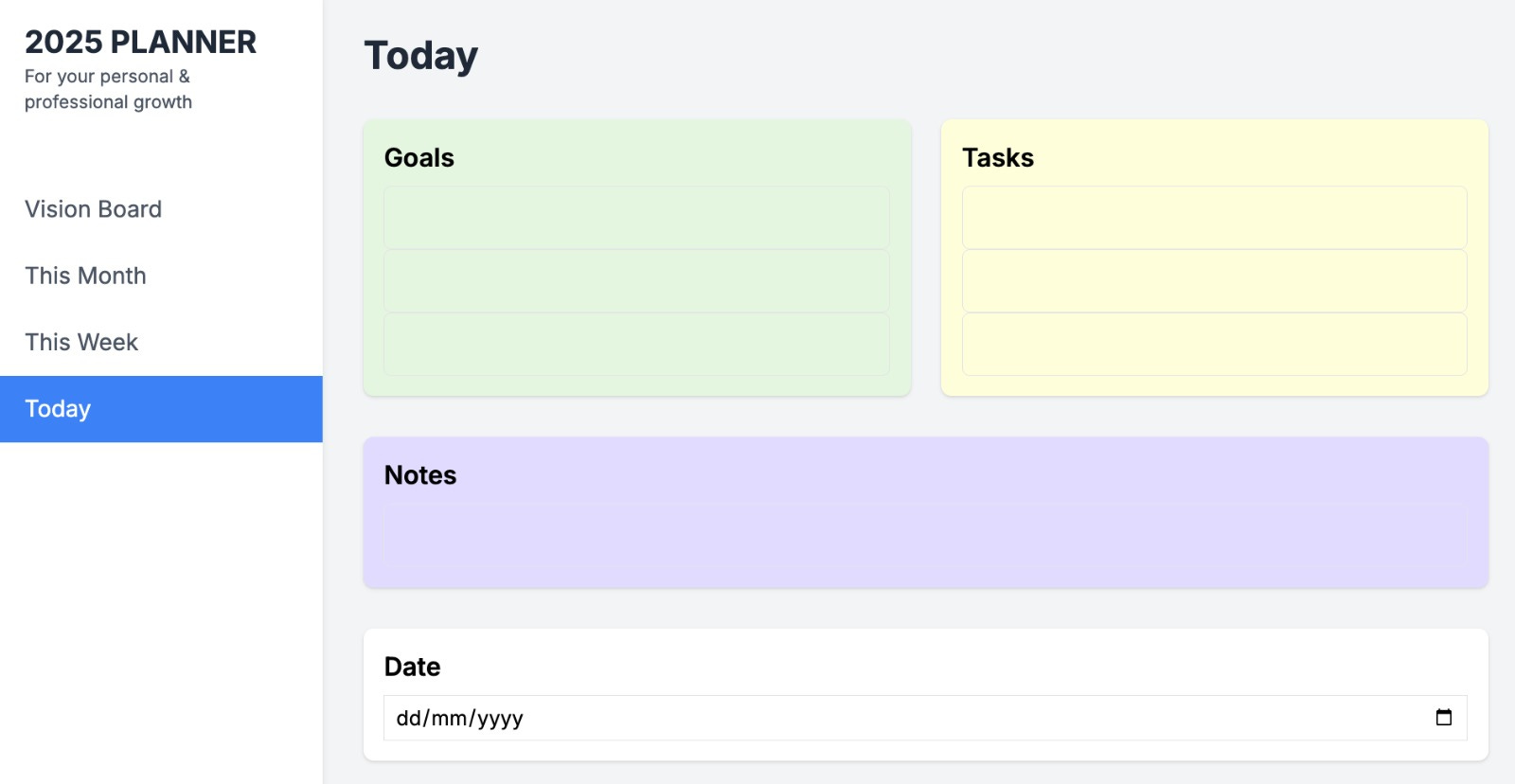The width and height of the screenshot is (1515, 784).
Task: Select the third Goals input field
Action: 636,345
